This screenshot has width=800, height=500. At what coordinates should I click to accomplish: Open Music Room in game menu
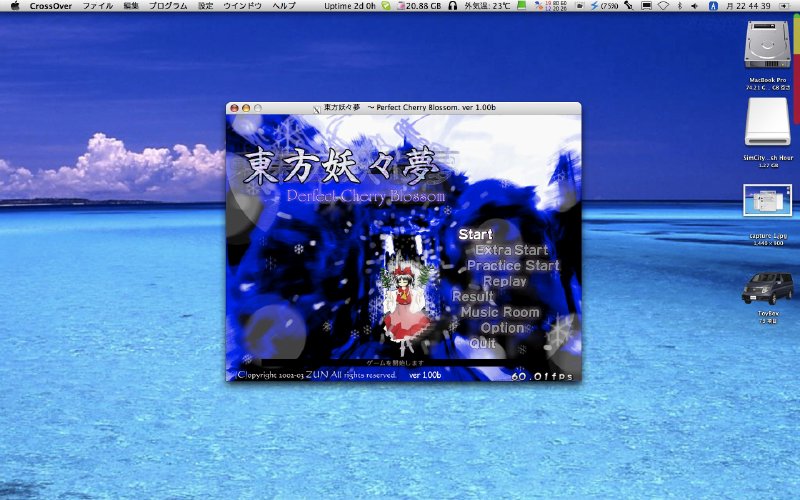point(500,312)
